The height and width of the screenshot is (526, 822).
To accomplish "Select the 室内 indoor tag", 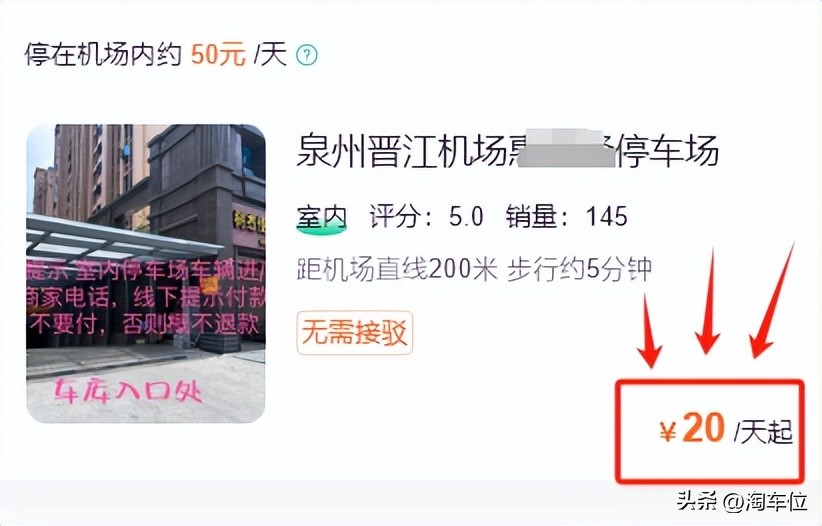I will click(321, 217).
